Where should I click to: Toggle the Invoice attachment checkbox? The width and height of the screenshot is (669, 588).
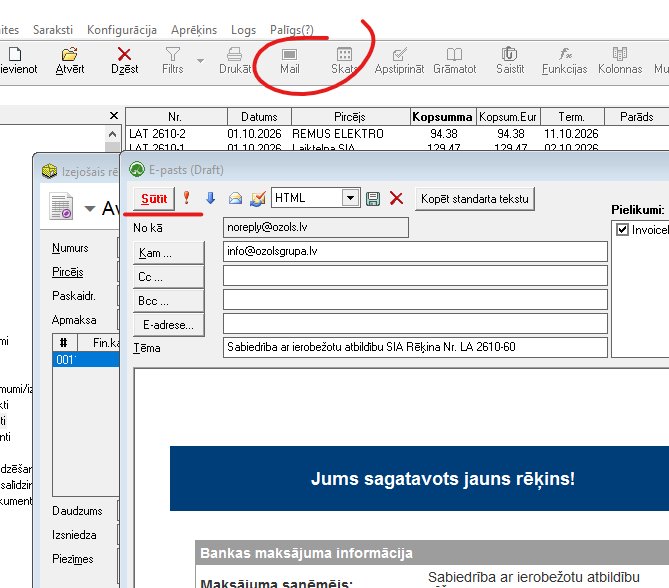click(622, 230)
